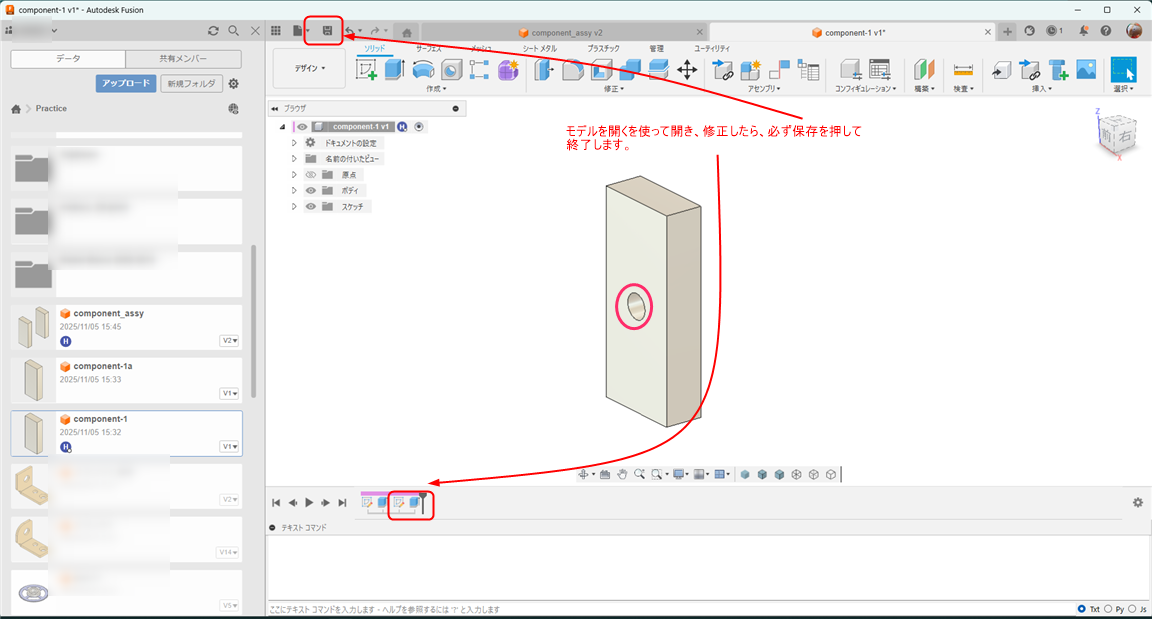Click the Practice breadcrumb link
The width and height of the screenshot is (1152, 619).
pos(51,109)
